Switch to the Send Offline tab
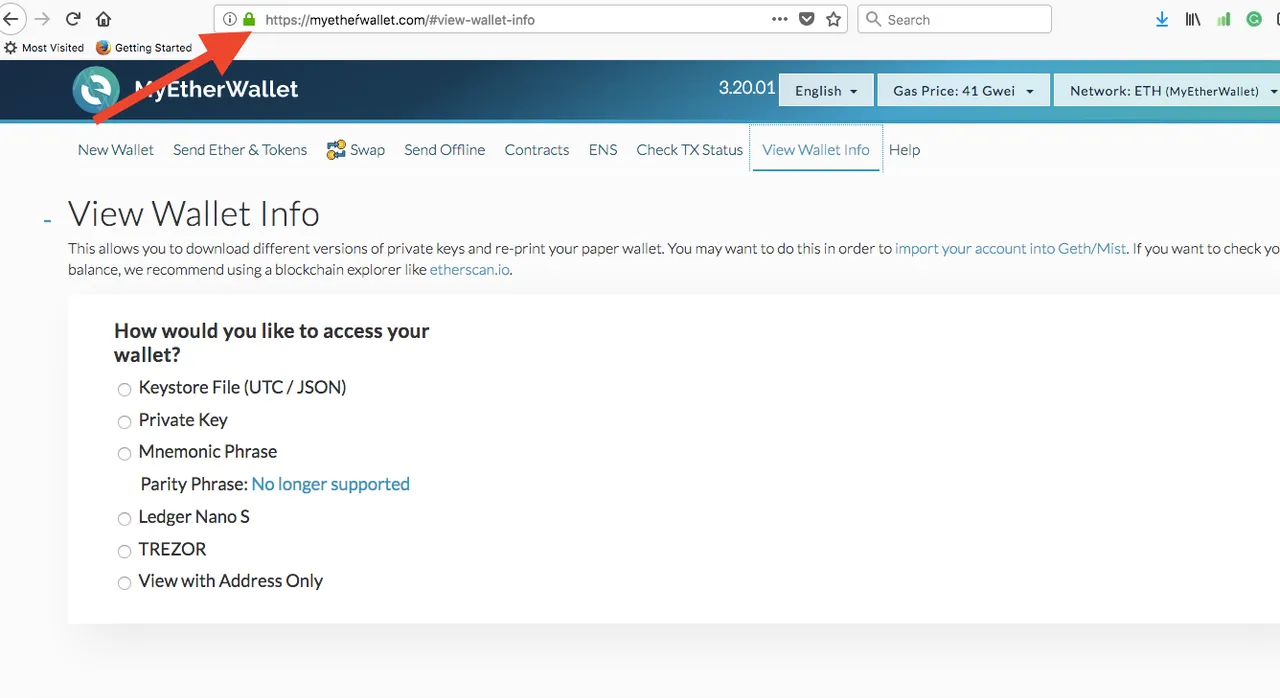1280x698 pixels. pos(445,149)
